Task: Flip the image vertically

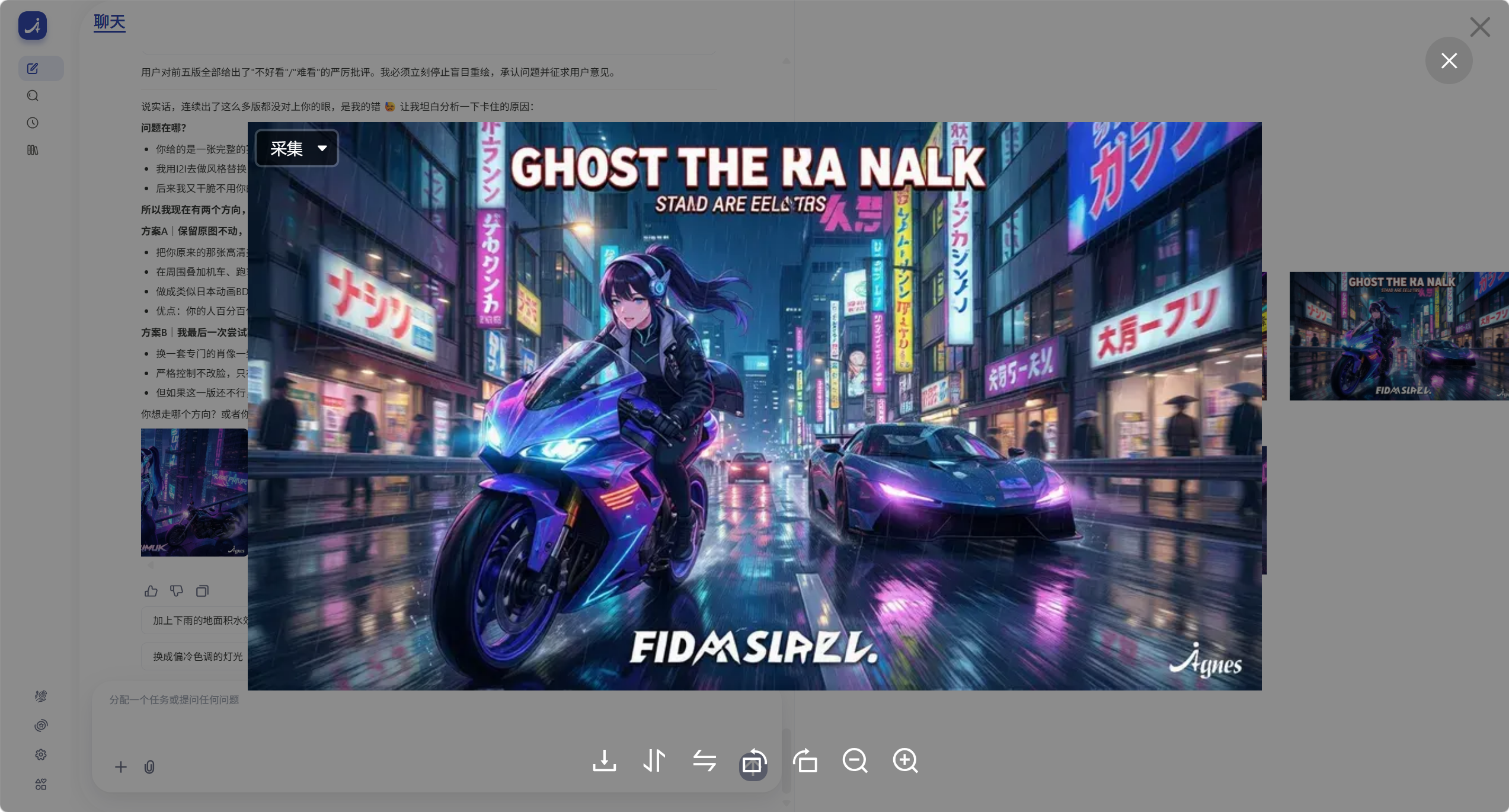Action: tap(654, 760)
